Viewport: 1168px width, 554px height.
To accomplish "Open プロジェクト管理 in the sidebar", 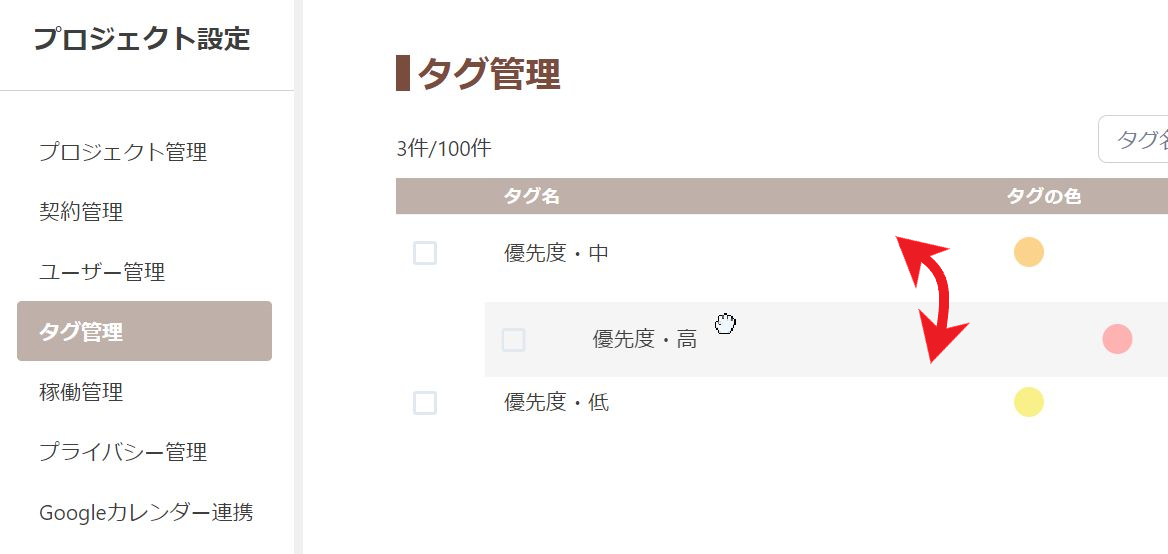I will (123, 152).
